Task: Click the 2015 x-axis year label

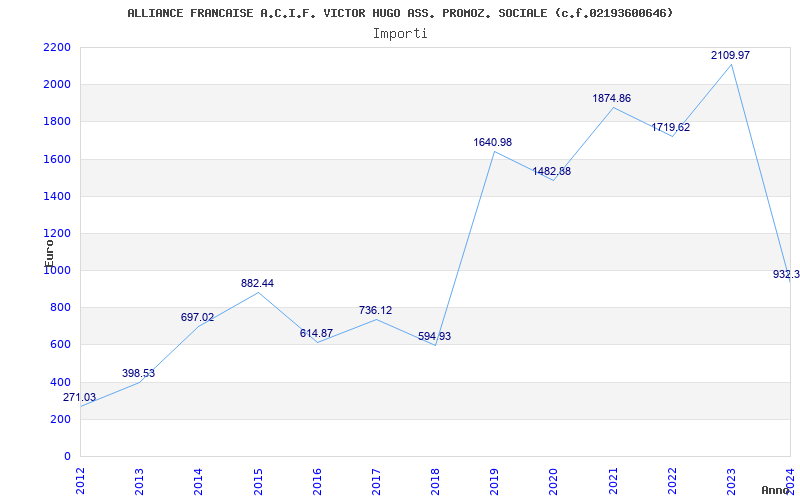Action: click(x=258, y=481)
